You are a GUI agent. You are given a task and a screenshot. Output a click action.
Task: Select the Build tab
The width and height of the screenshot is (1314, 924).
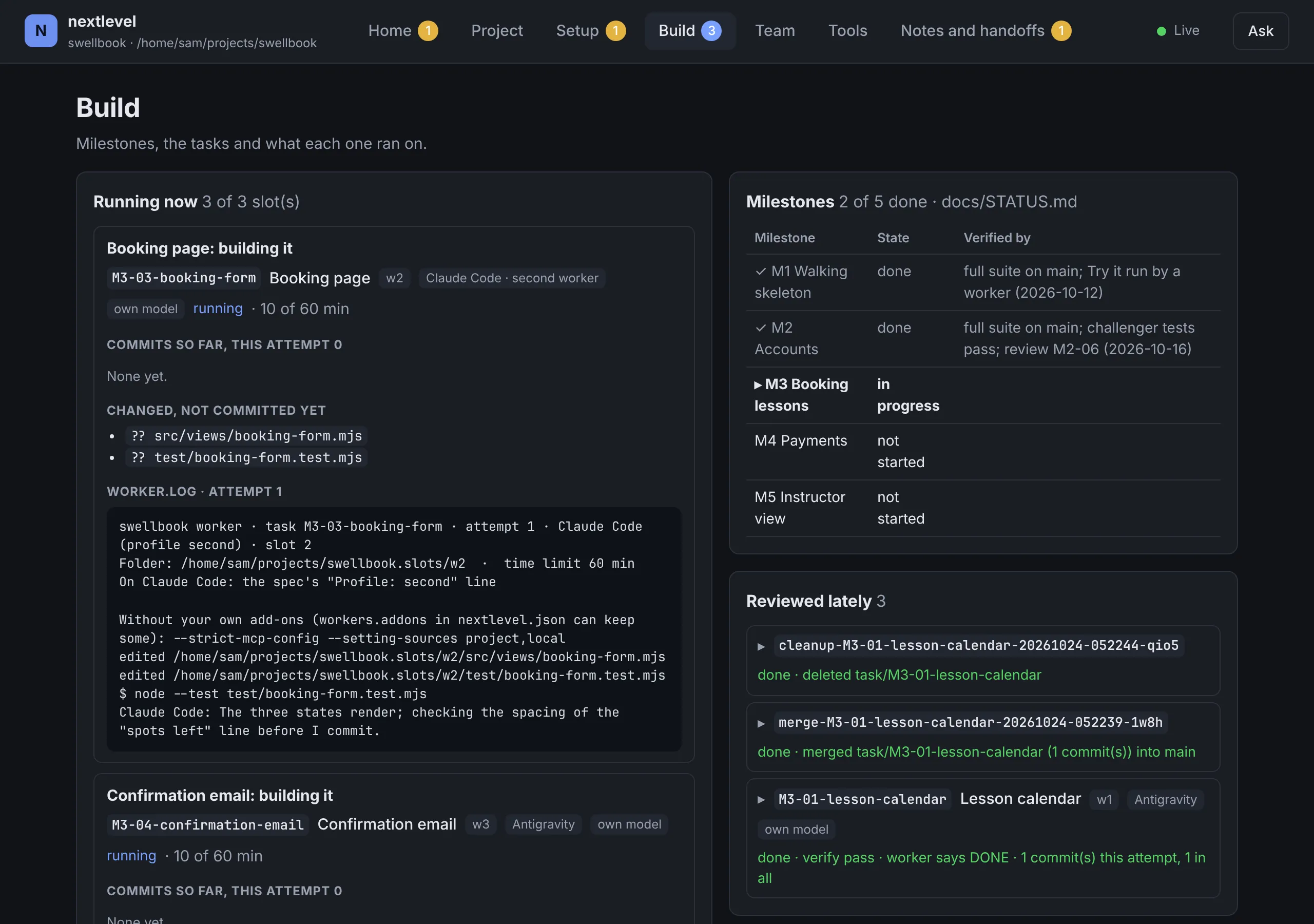(x=690, y=31)
